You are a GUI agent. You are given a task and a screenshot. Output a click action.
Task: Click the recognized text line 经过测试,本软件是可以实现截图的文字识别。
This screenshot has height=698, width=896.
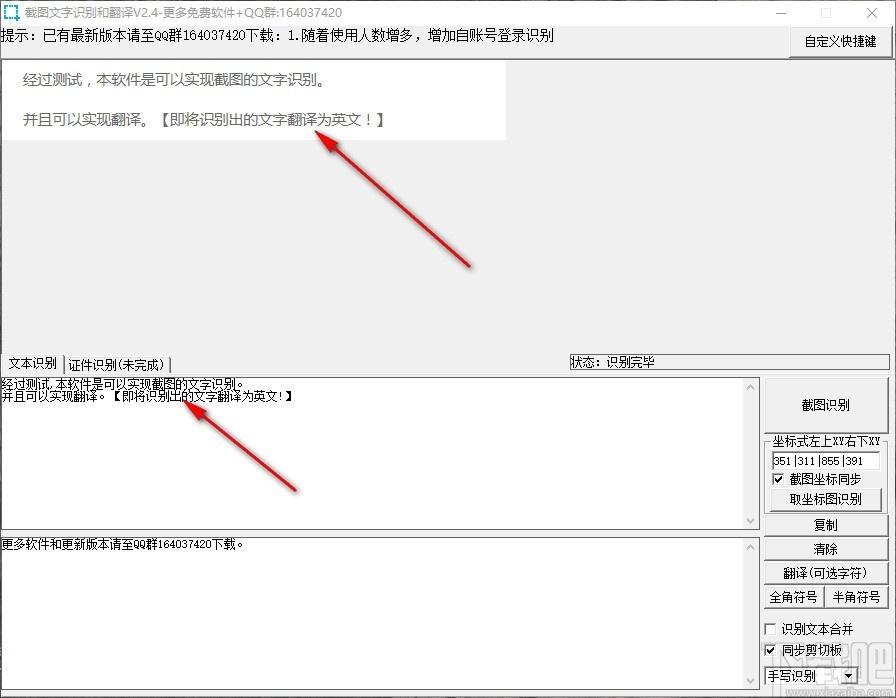point(123,384)
